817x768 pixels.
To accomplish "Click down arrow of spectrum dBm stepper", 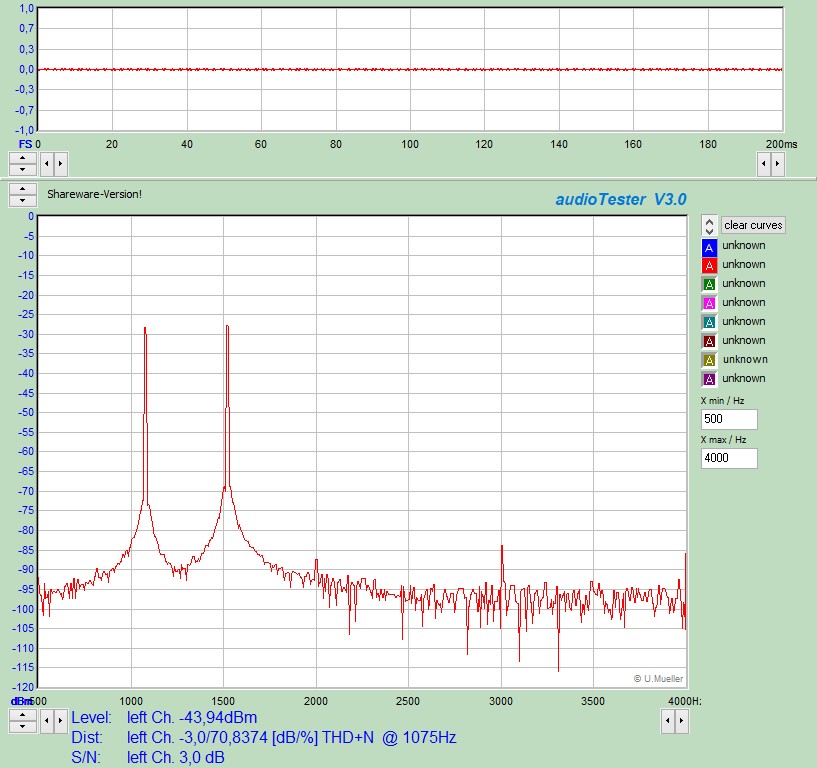I will [x=22, y=727].
